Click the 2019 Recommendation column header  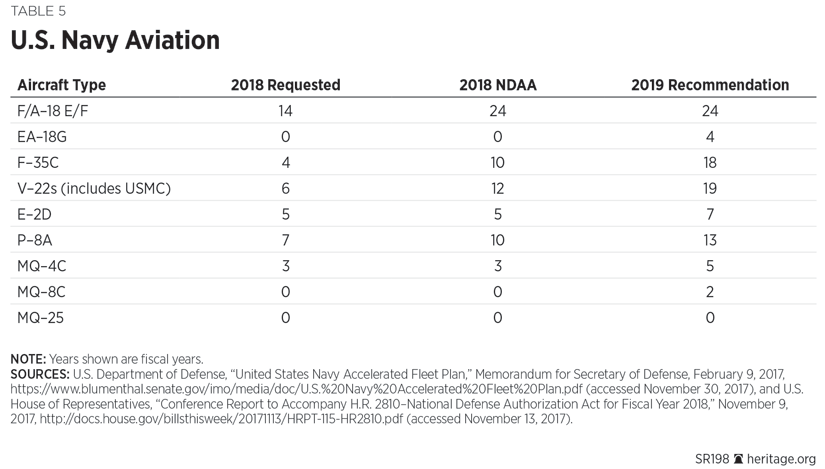click(x=710, y=85)
